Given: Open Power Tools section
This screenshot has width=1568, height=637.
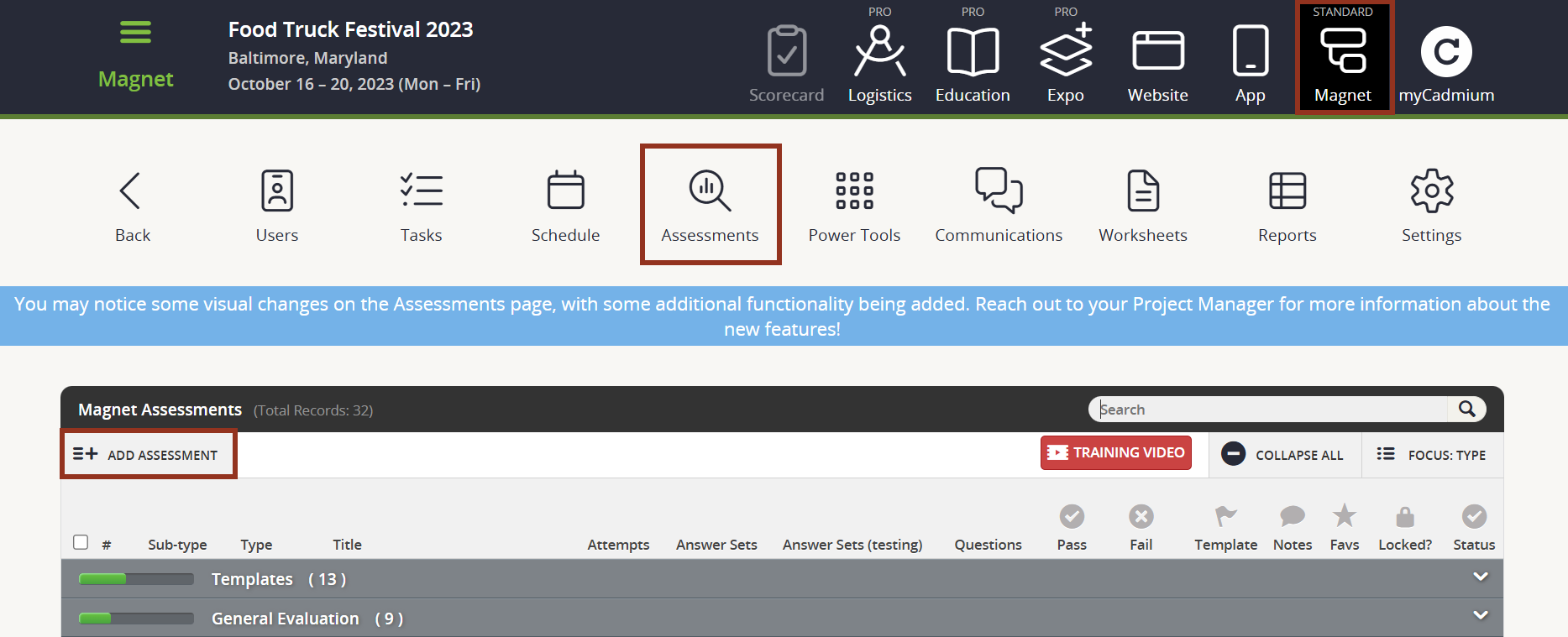Looking at the screenshot, I should 854,206.
